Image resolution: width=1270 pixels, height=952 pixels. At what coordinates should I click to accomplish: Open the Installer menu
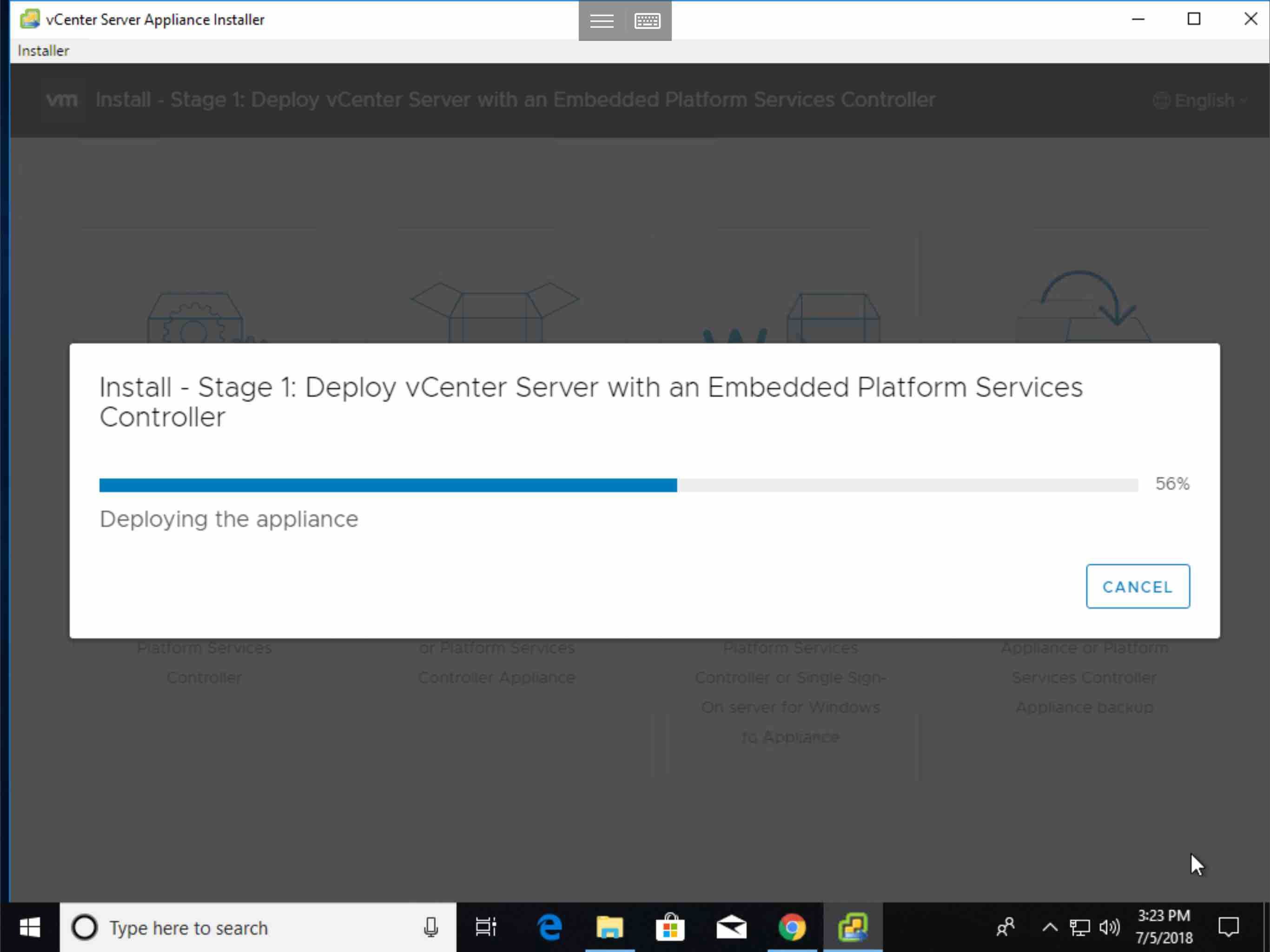(44, 51)
